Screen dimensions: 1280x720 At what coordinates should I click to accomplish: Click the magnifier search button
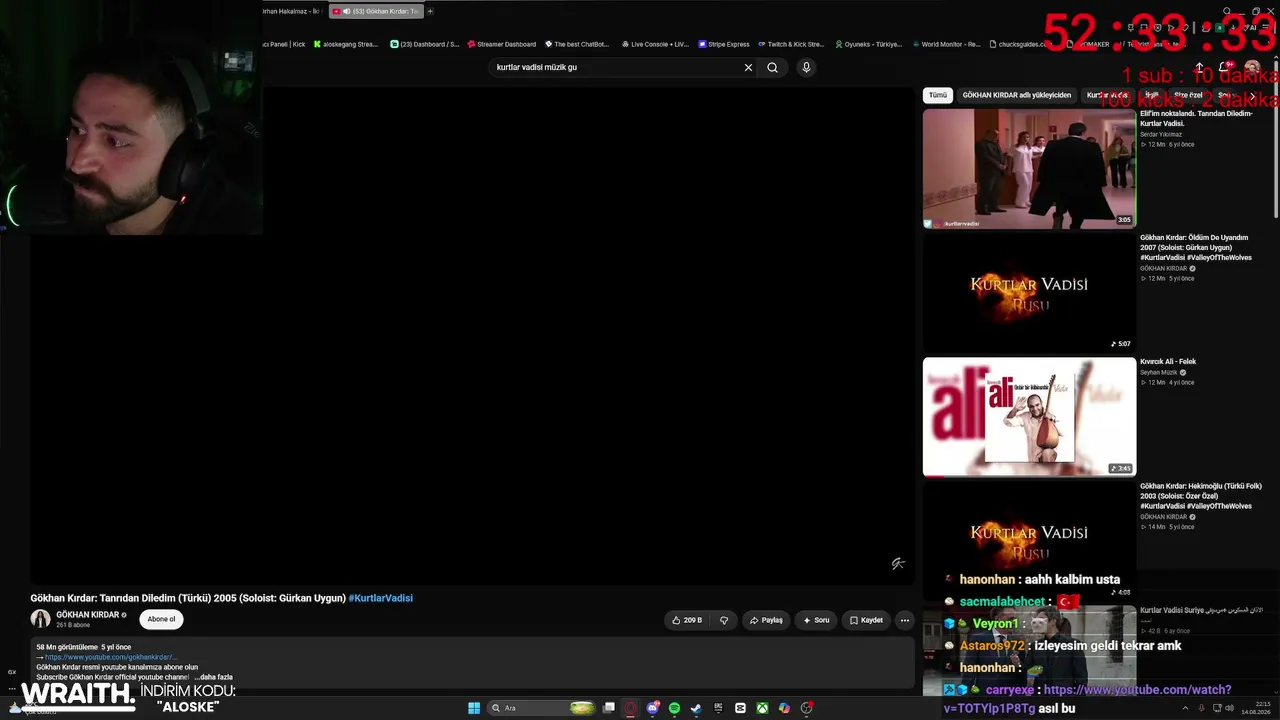coord(772,68)
